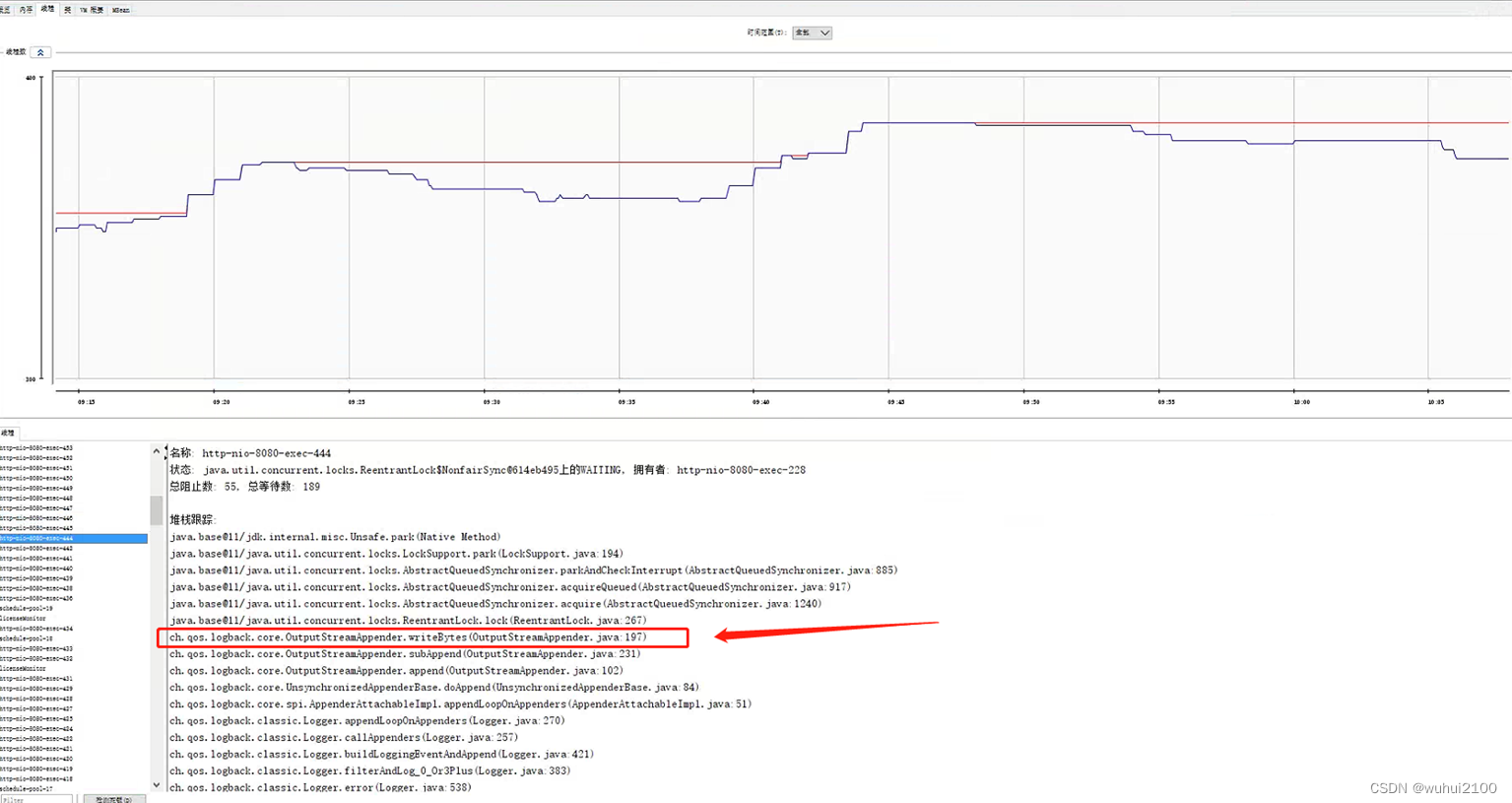Click the thread list scroll-up arrow

coord(157,451)
